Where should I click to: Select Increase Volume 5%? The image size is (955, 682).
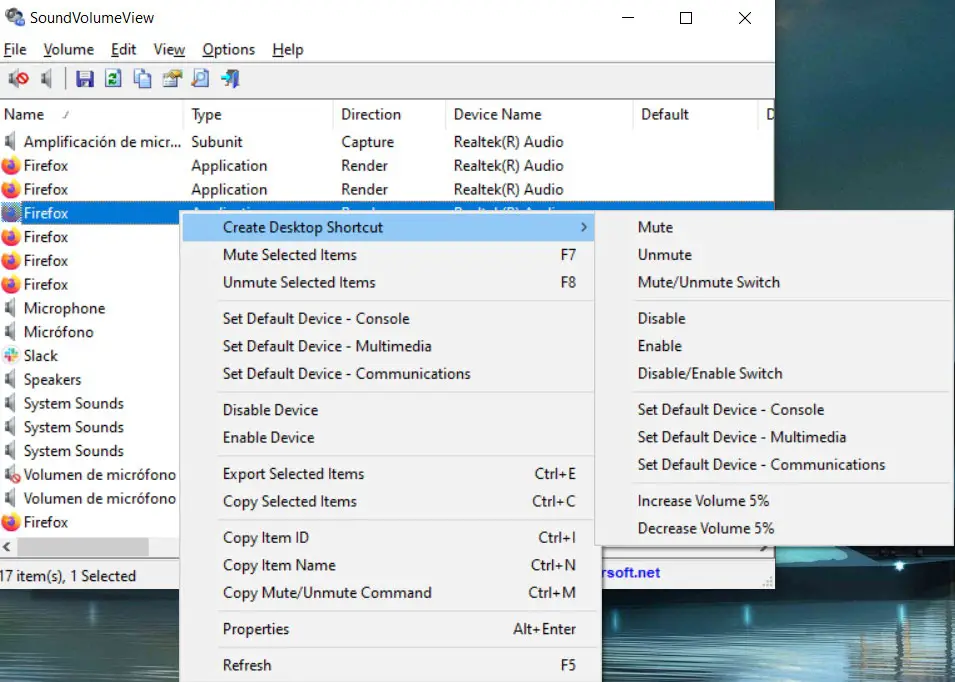point(774,501)
